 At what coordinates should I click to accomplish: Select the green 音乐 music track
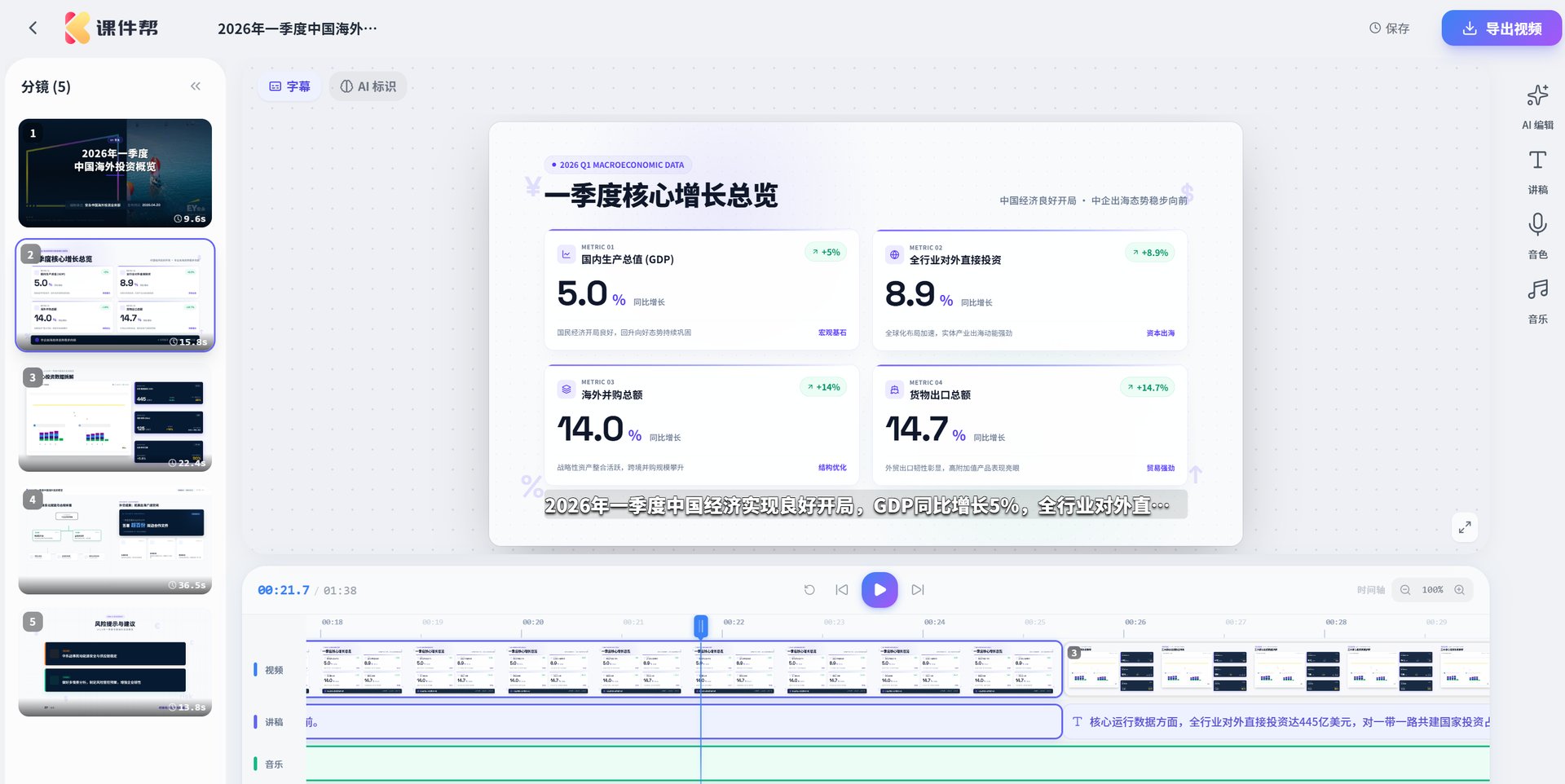coord(897,764)
